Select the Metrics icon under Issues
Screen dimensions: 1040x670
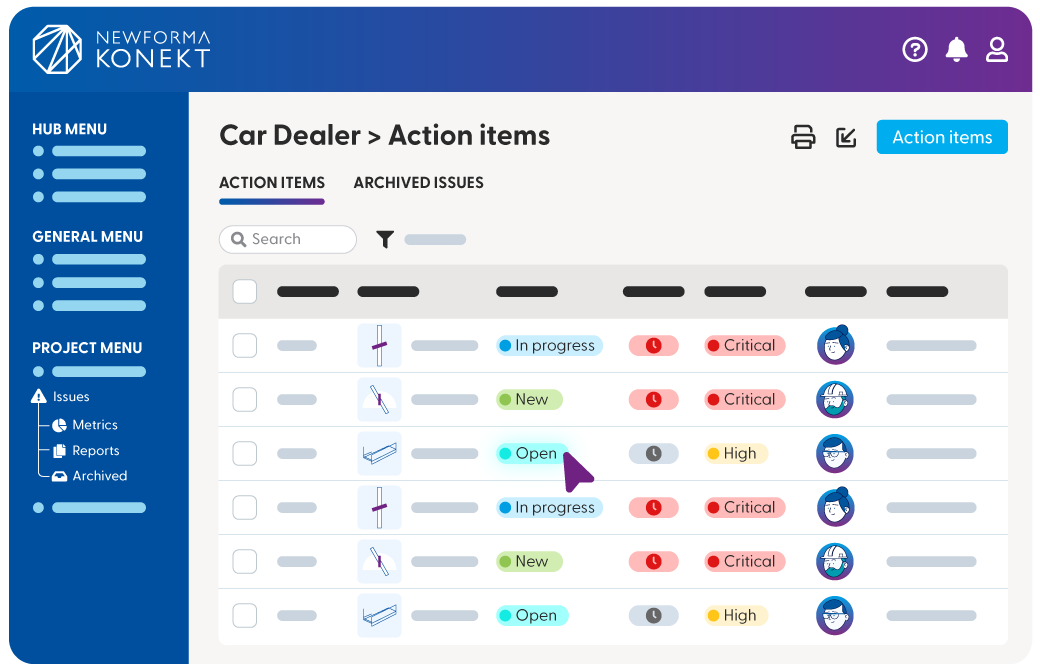[62, 424]
